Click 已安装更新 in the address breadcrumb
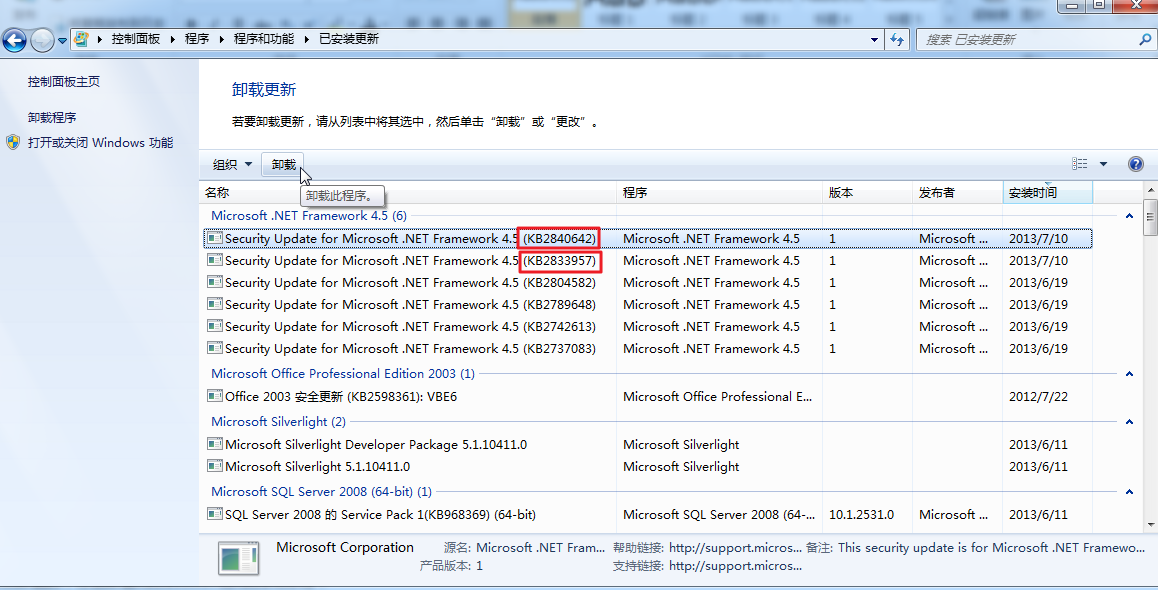Screen dimensions: 1158x590 tap(349, 39)
